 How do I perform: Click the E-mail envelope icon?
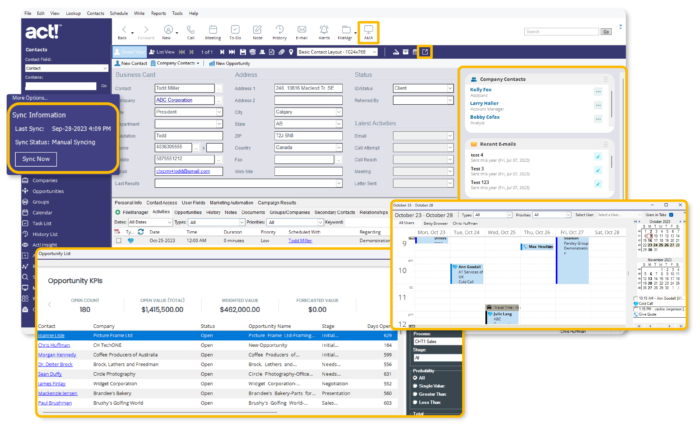coord(302,30)
